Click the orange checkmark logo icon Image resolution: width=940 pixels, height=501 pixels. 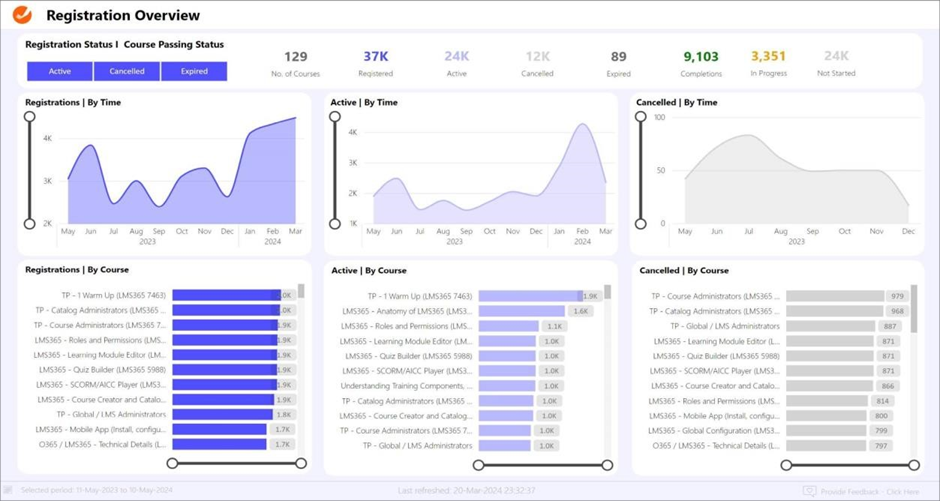pos(22,15)
